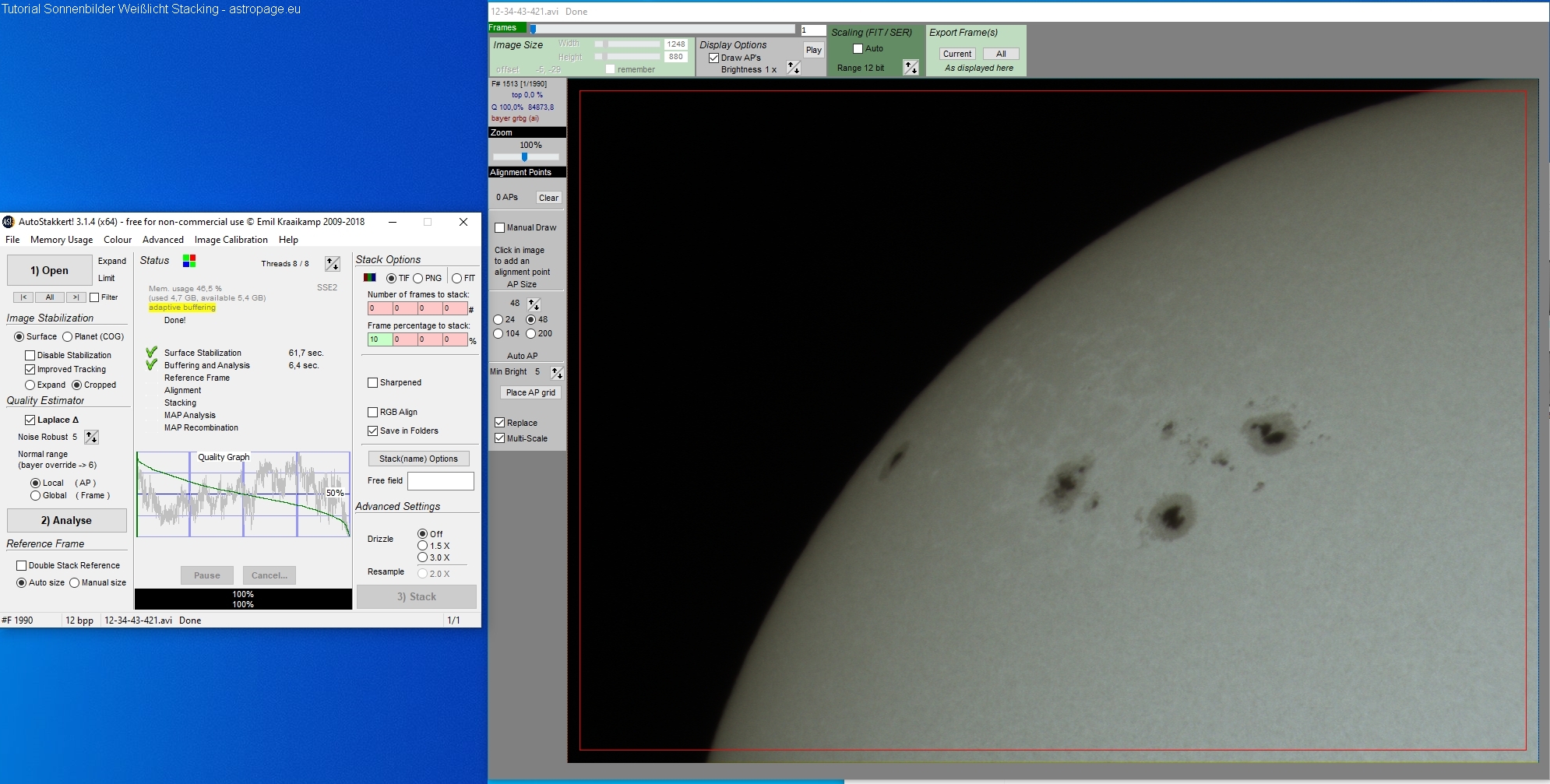This screenshot has width=1550, height=784.
Task: Toggle the Replace checkbox
Action: coord(499,423)
